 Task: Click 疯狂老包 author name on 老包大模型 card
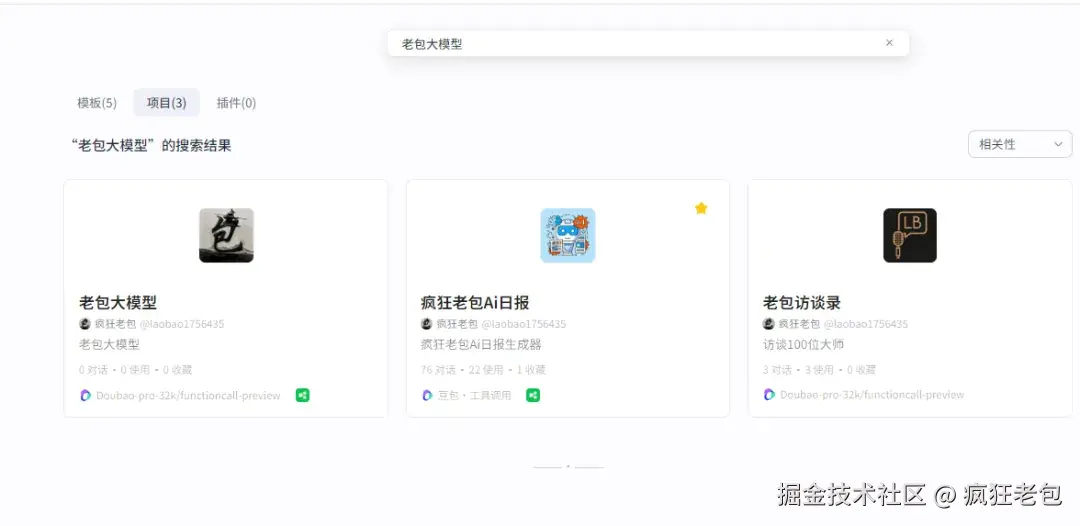tap(115, 324)
